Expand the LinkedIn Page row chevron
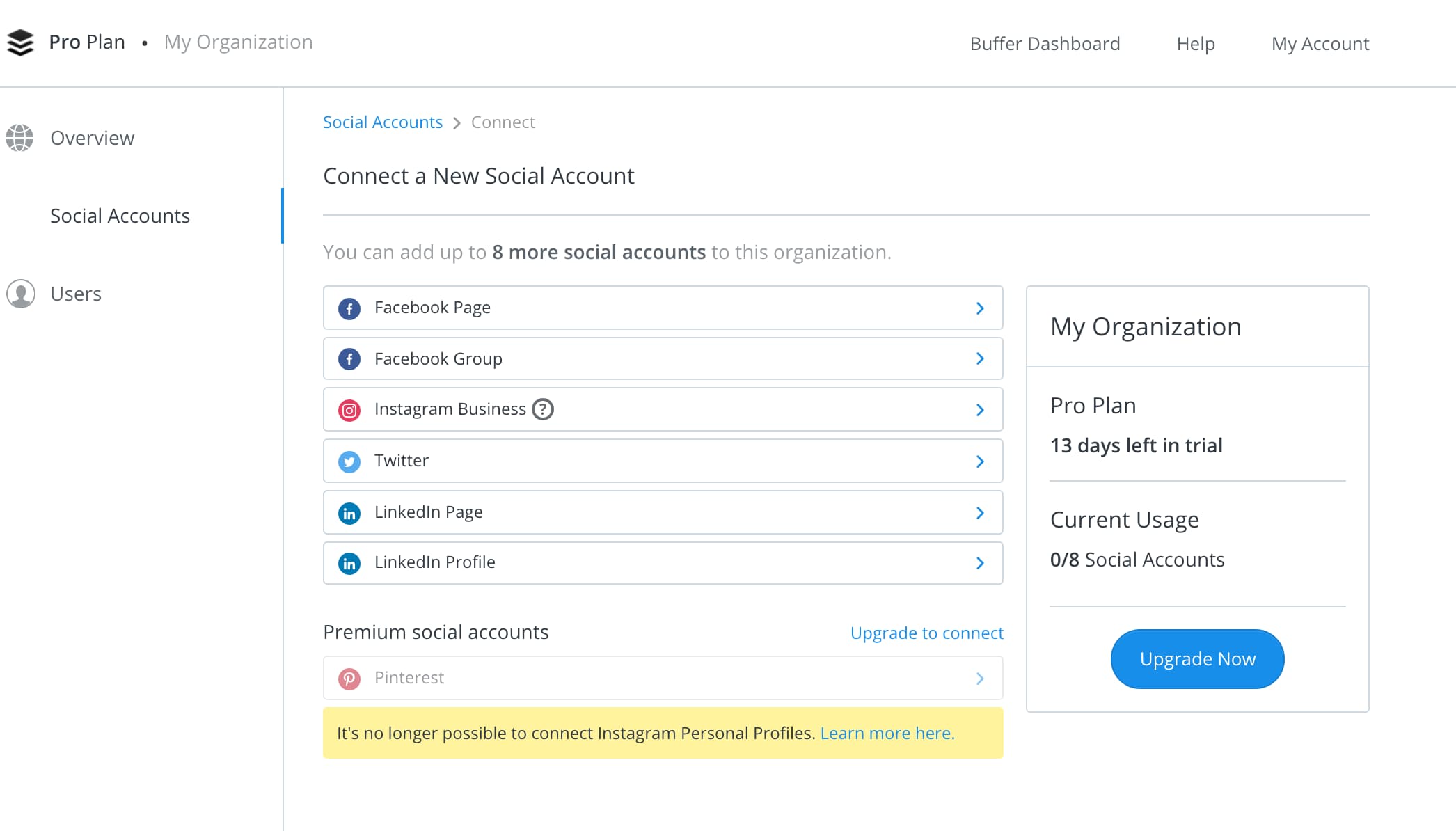The image size is (1456, 831). (980, 513)
